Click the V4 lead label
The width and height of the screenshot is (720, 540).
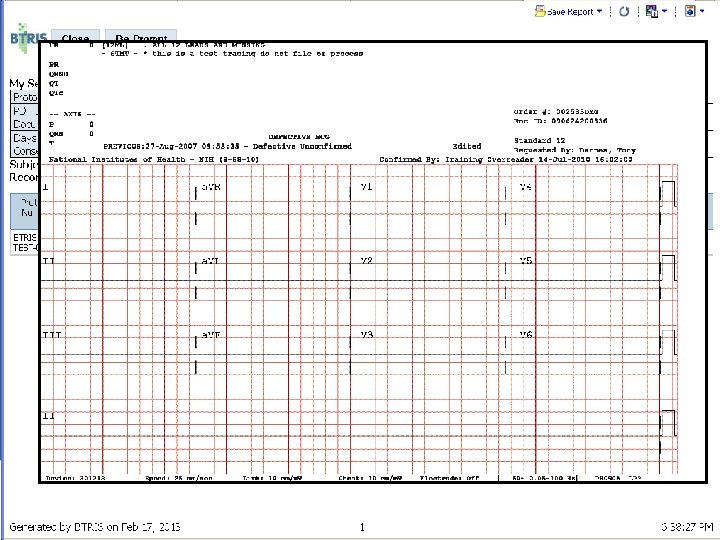tap(526, 187)
